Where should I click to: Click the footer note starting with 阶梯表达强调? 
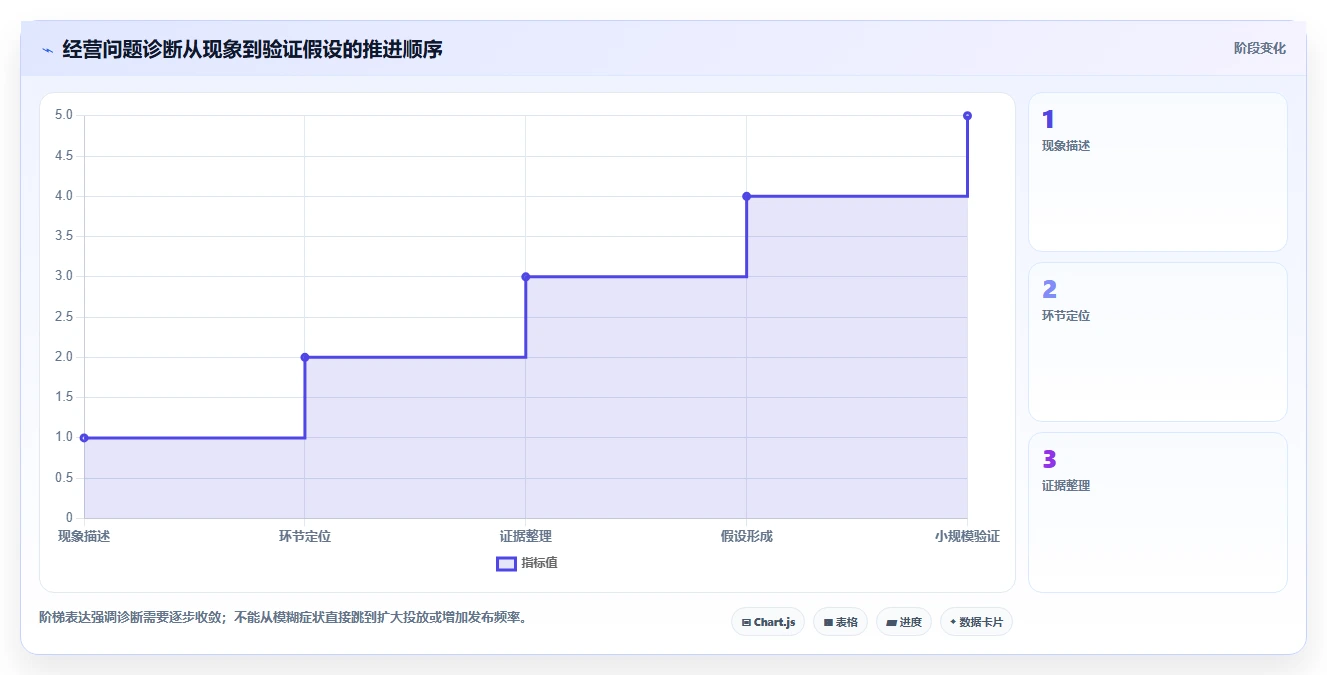point(282,617)
